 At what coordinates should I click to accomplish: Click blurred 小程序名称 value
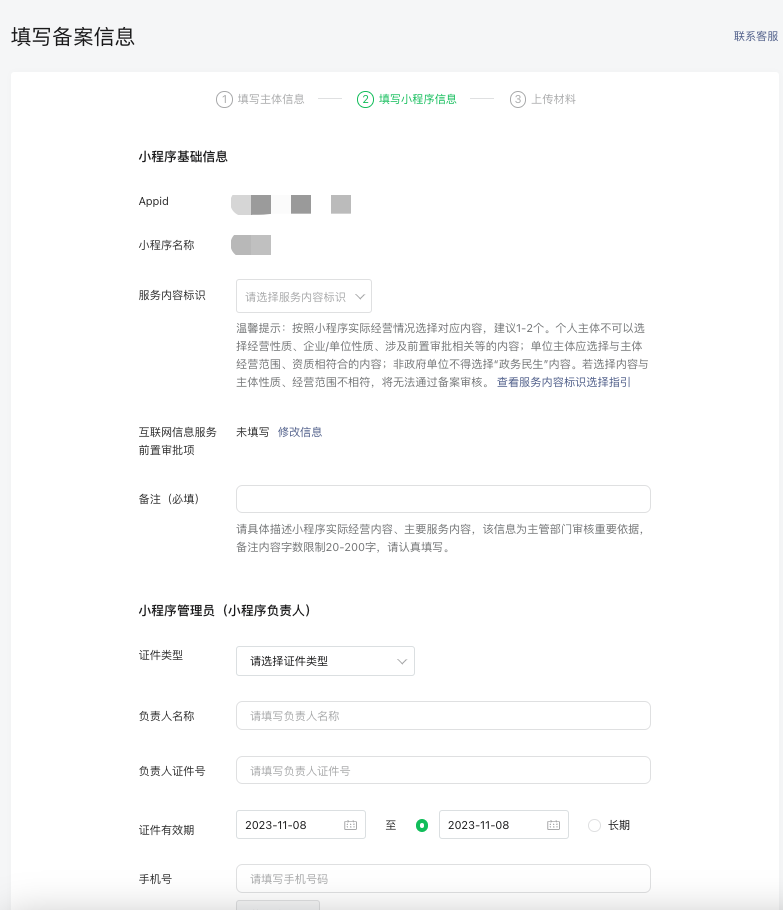[251, 245]
